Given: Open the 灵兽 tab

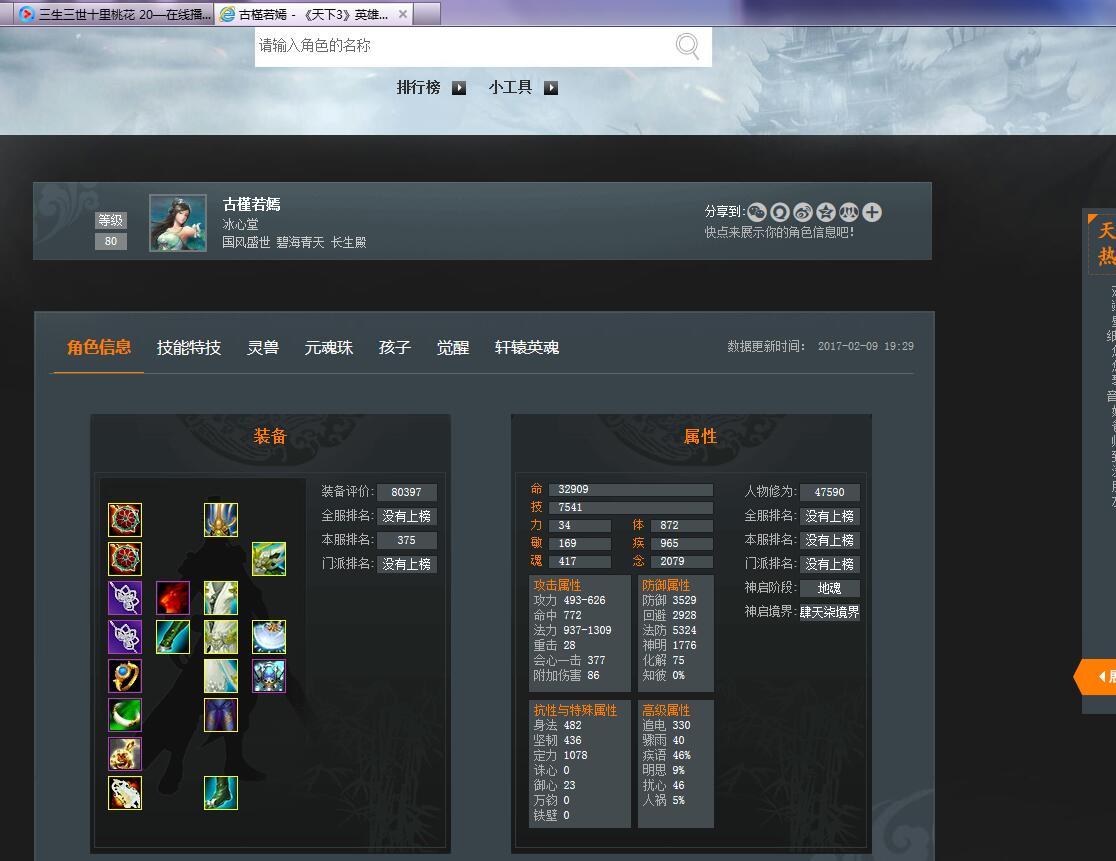Looking at the screenshot, I should 263,348.
